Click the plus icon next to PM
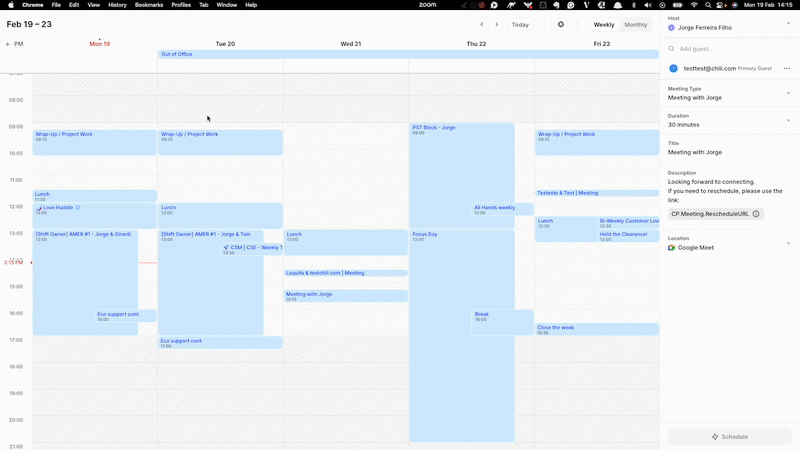Screen dimensions: 800x450 pyautogui.click(x=8, y=44)
